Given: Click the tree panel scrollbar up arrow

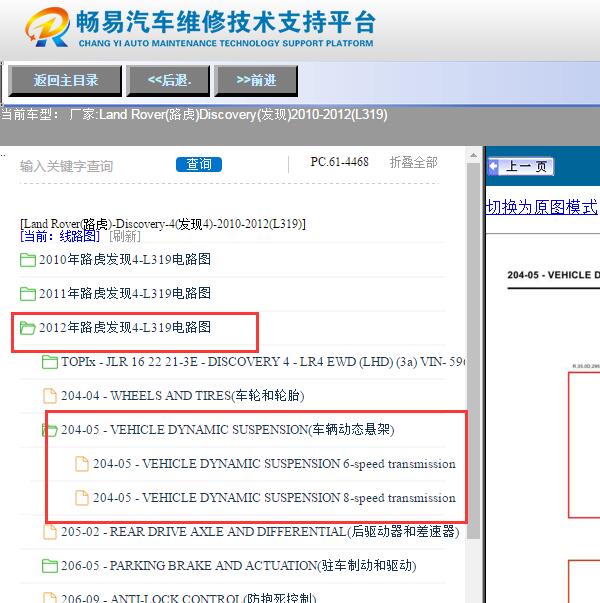Looking at the screenshot, I should point(473,155).
